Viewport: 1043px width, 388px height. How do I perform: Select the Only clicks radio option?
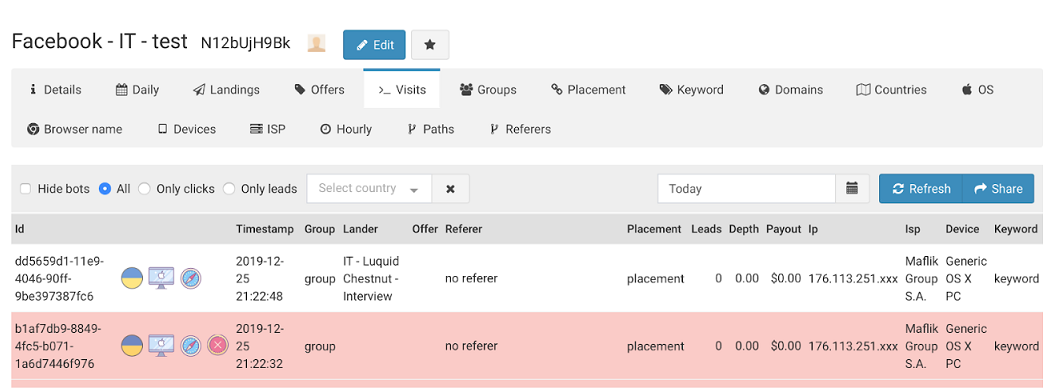[x=144, y=188]
